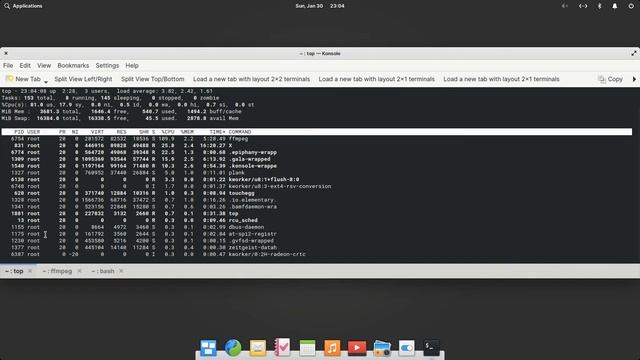Click the plank process row
This screenshot has width=640, height=360.
pyautogui.click(x=317, y=173)
